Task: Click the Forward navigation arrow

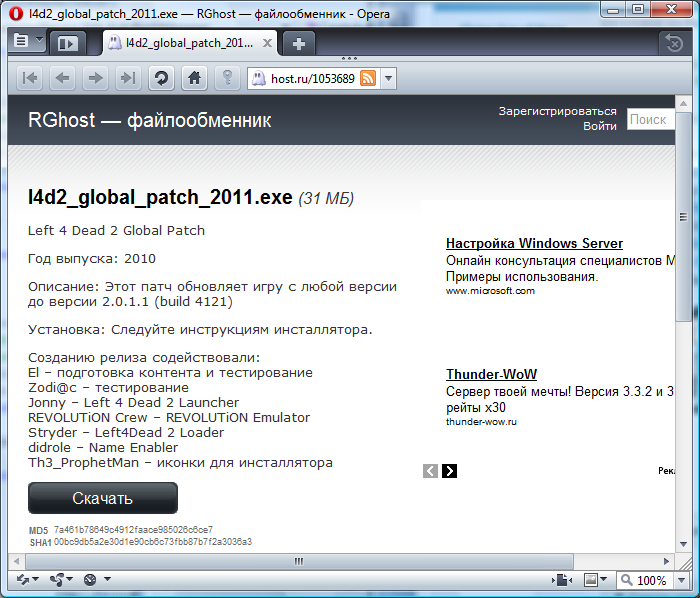Action: [95, 78]
